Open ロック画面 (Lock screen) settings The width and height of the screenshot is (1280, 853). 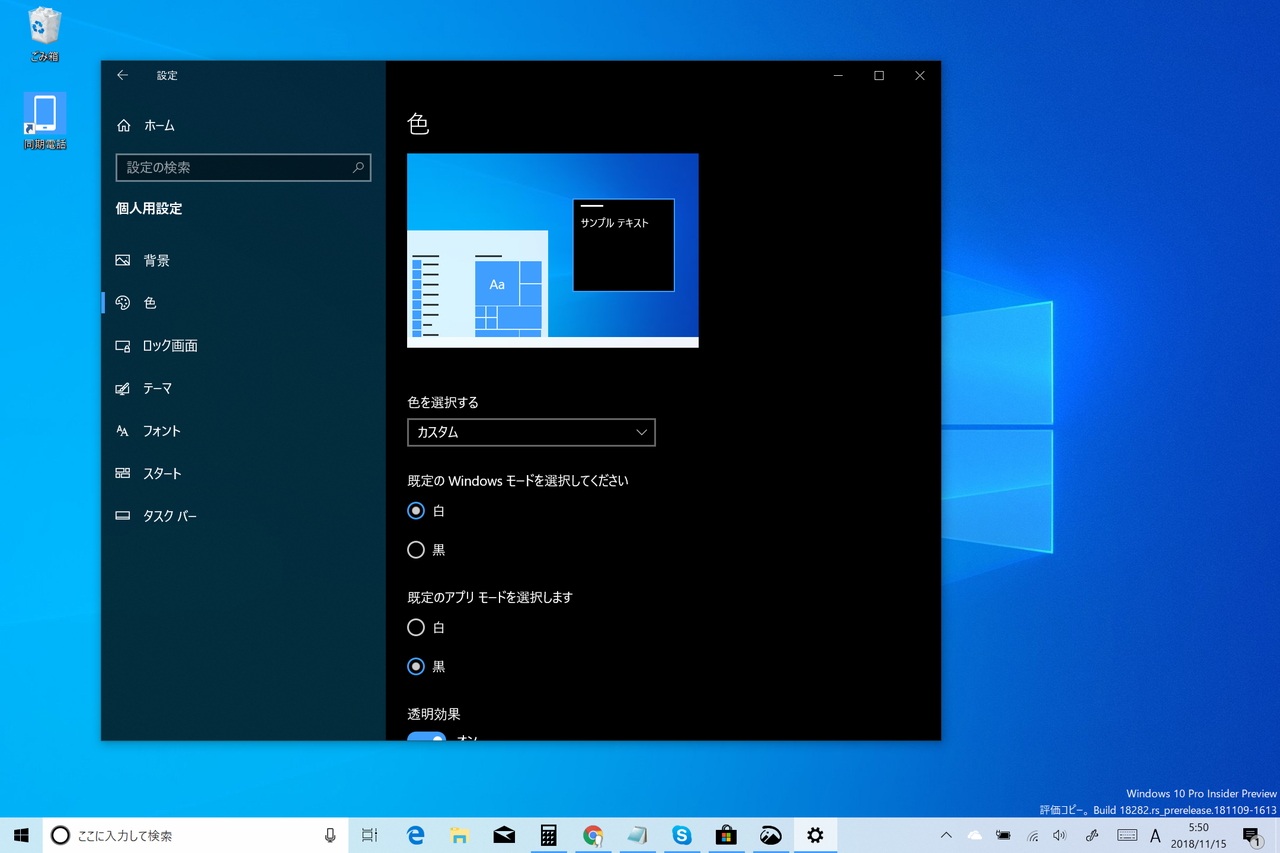[124, 346]
